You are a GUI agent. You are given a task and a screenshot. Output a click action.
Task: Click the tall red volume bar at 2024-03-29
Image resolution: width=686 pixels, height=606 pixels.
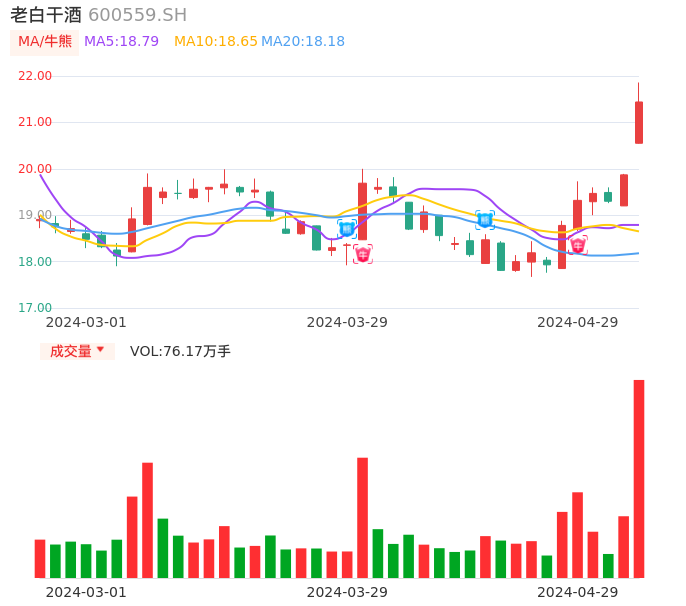tap(363, 518)
